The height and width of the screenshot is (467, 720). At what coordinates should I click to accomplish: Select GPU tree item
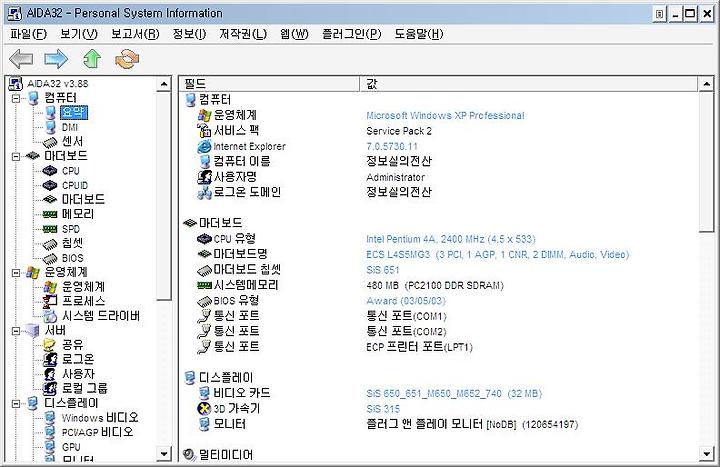[x=71, y=447]
